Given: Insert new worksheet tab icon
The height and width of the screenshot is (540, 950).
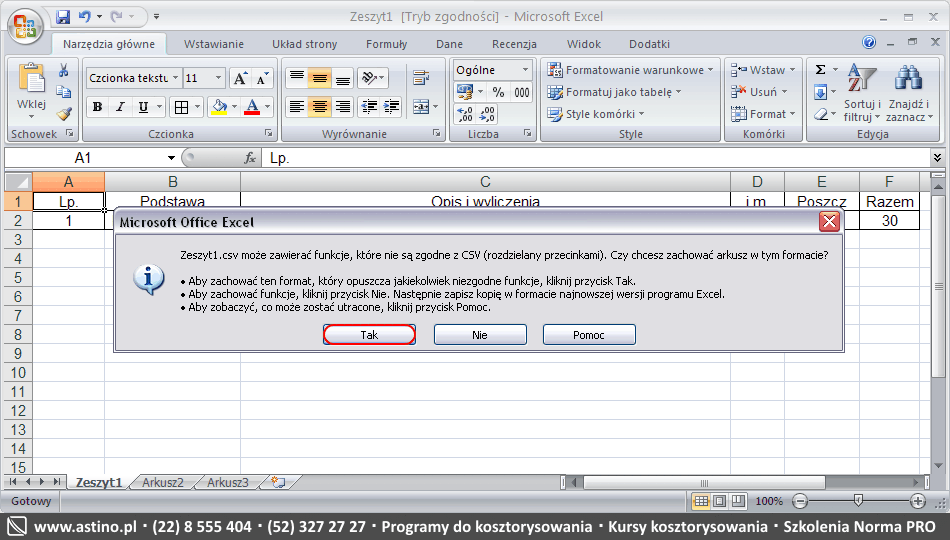Looking at the screenshot, I should 278,482.
